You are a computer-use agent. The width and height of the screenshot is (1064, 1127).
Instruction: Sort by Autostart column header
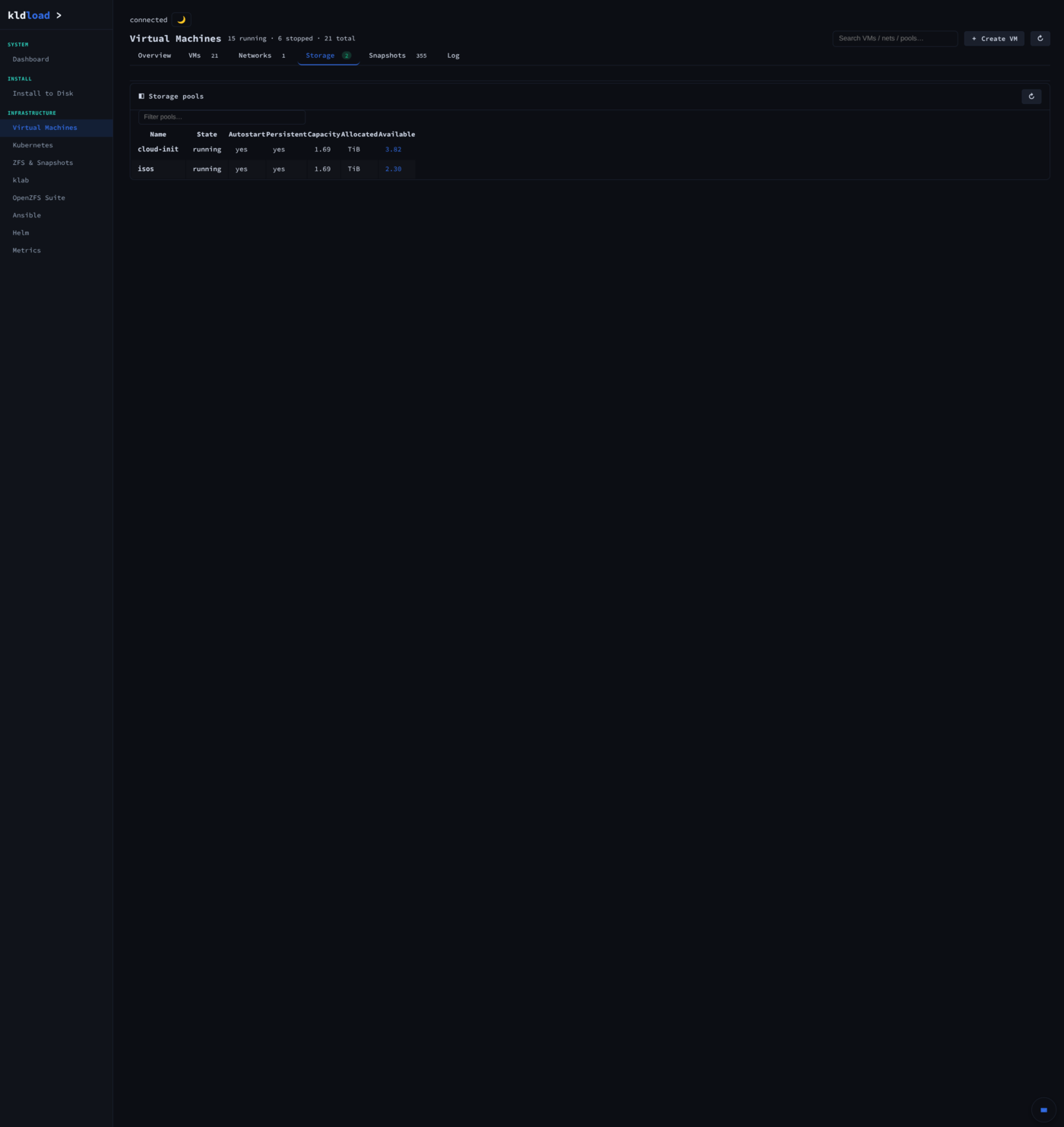point(247,135)
